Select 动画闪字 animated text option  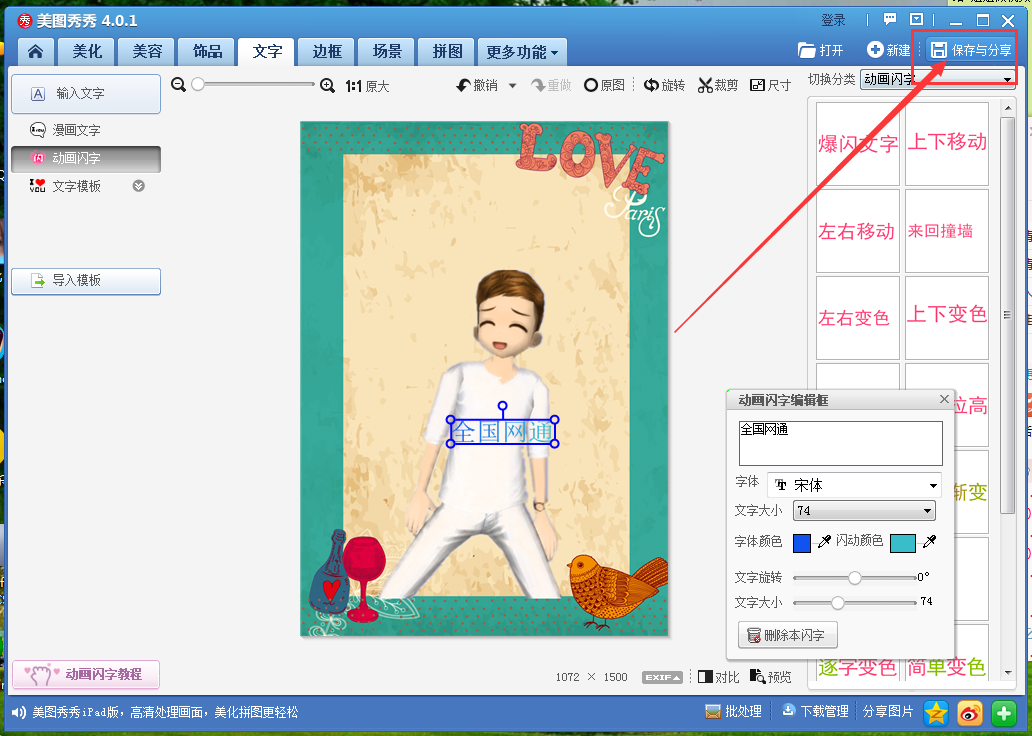86,159
